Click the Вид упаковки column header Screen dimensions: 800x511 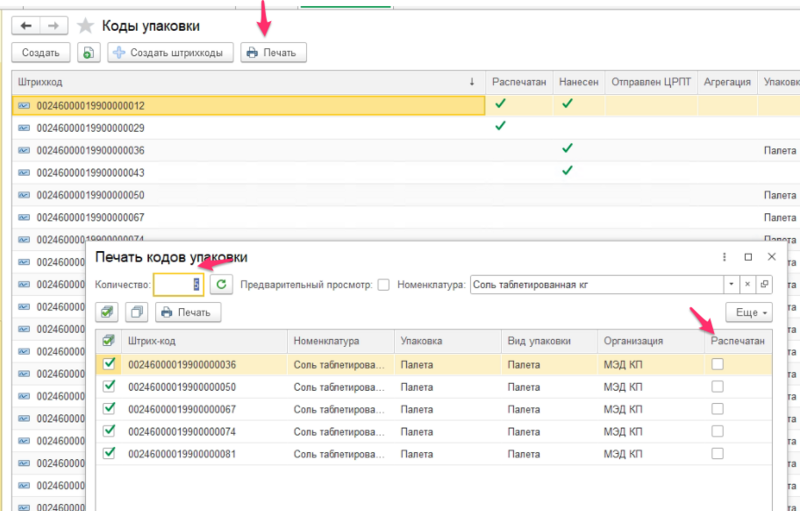(x=549, y=341)
